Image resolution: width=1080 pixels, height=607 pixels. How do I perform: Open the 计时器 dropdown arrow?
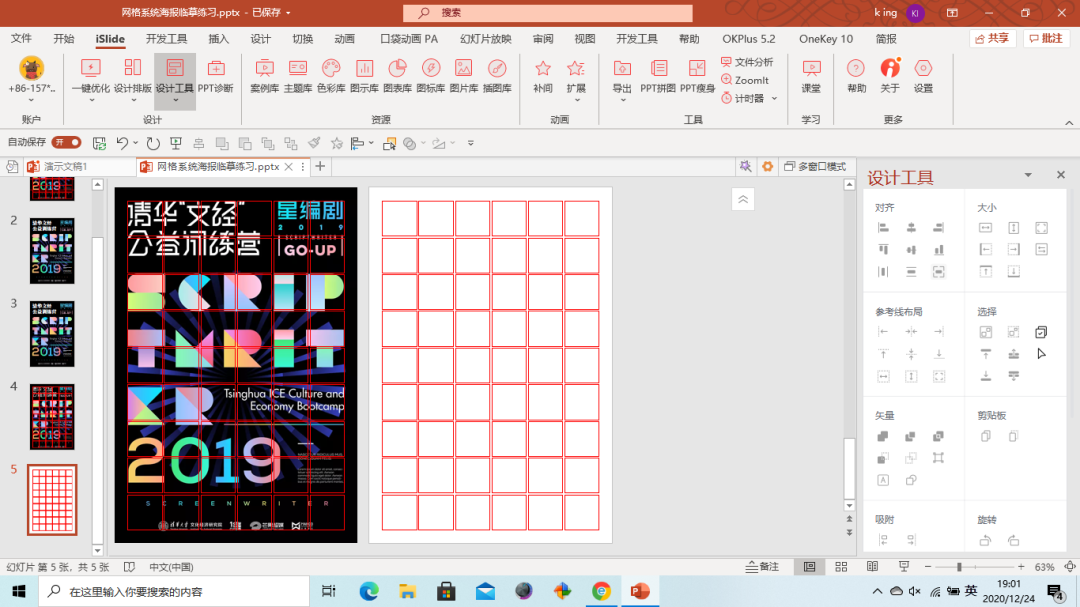pos(775,99)
